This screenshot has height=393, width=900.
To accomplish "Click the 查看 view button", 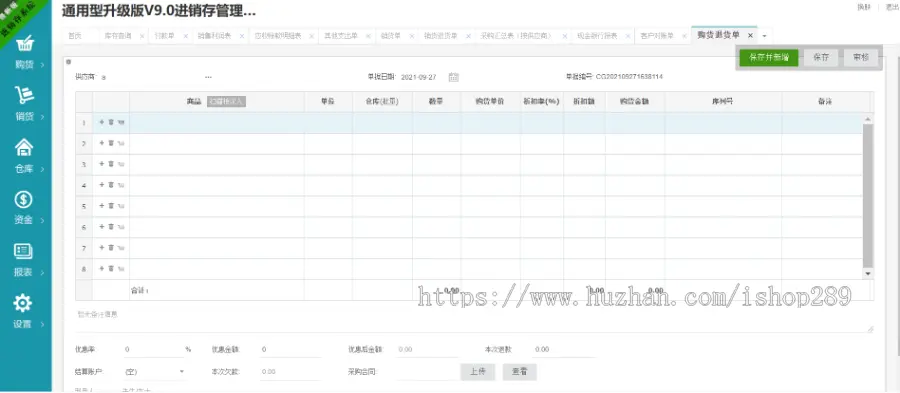I will click(x=519, y=371).
